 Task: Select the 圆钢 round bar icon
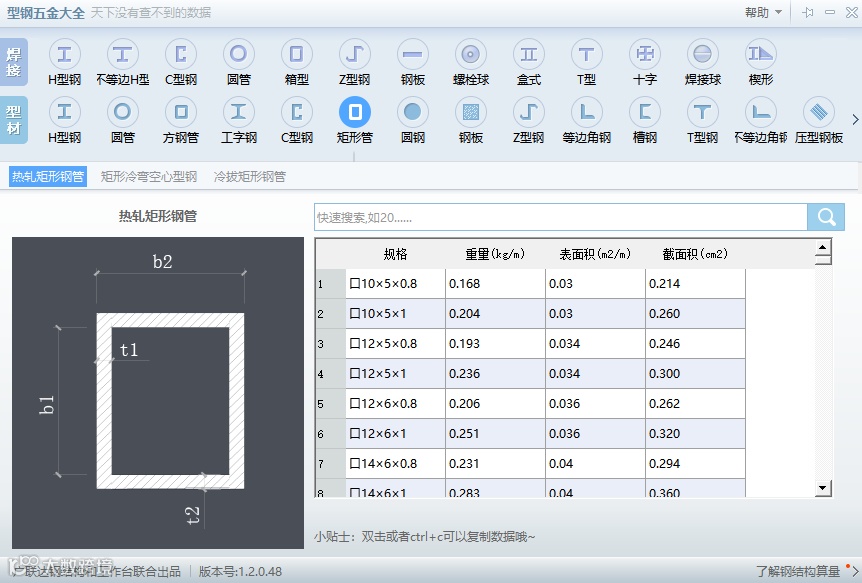pos(412,120)
